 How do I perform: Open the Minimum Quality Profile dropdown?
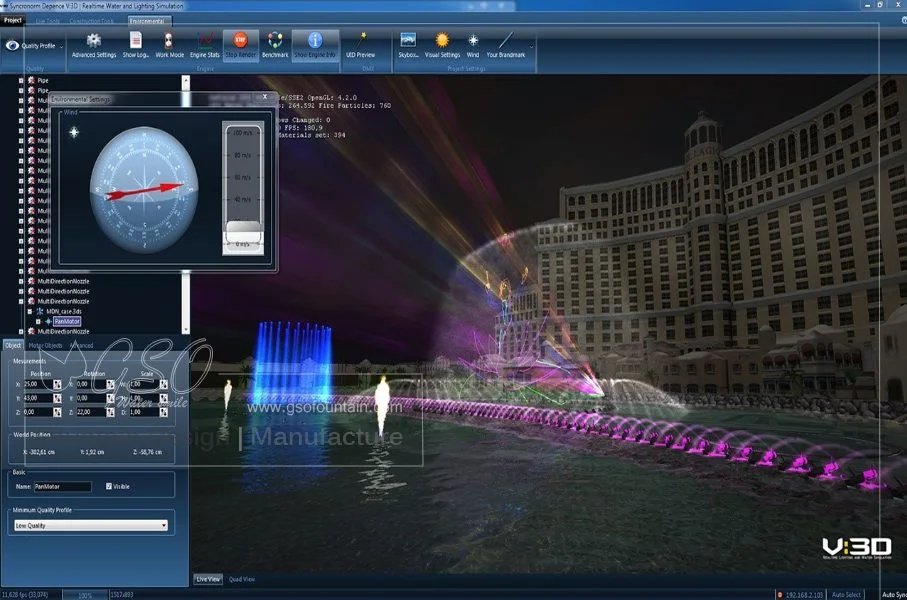coord(91,525)
